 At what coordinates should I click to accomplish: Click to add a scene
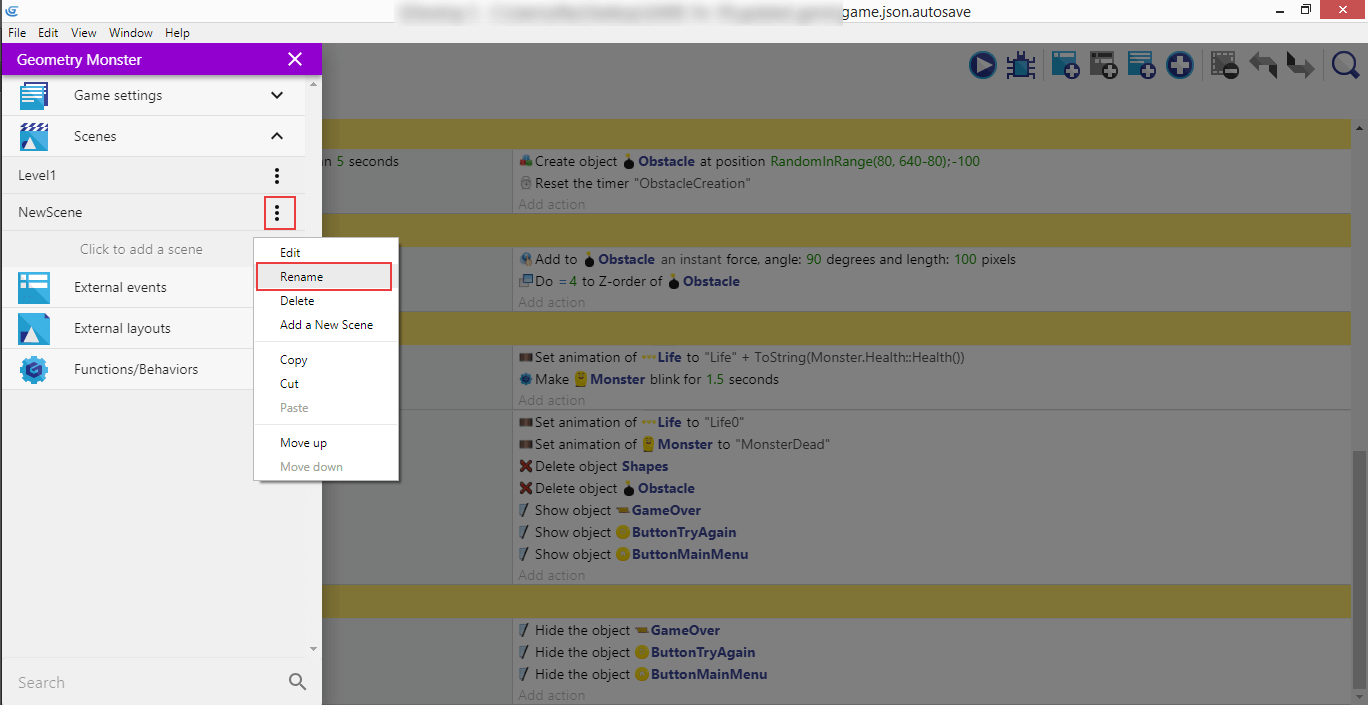click(x=141, y=250)
